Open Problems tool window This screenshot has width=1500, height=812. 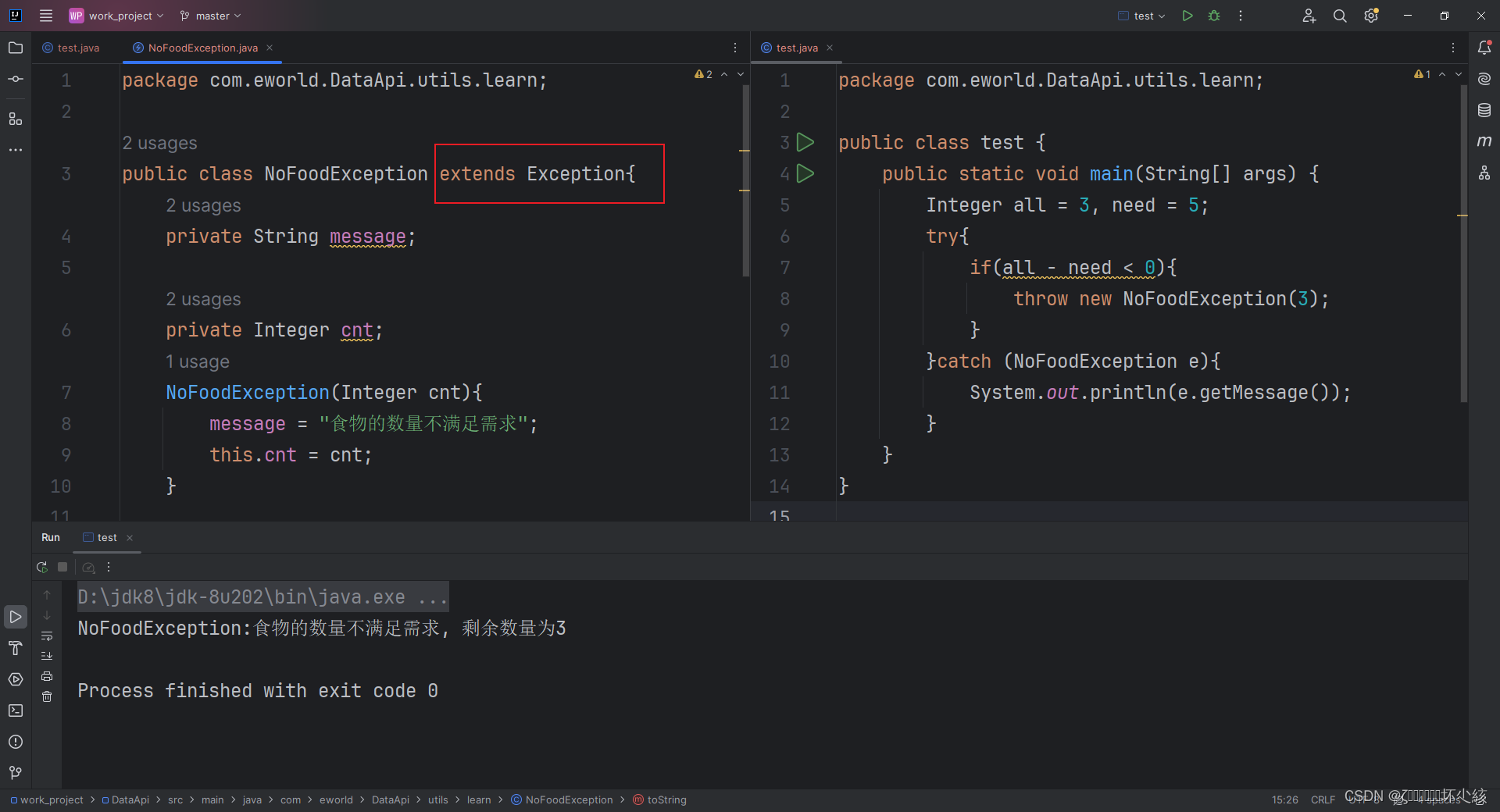pos(16,742)
